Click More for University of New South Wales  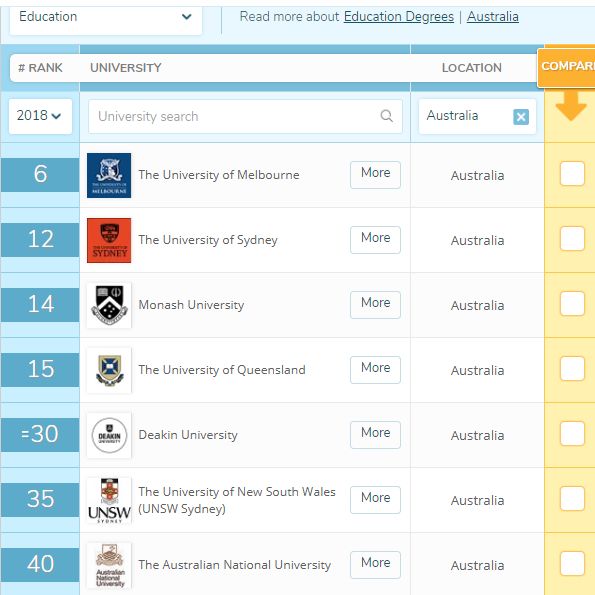pyautogui.click(x=375, y=499)
